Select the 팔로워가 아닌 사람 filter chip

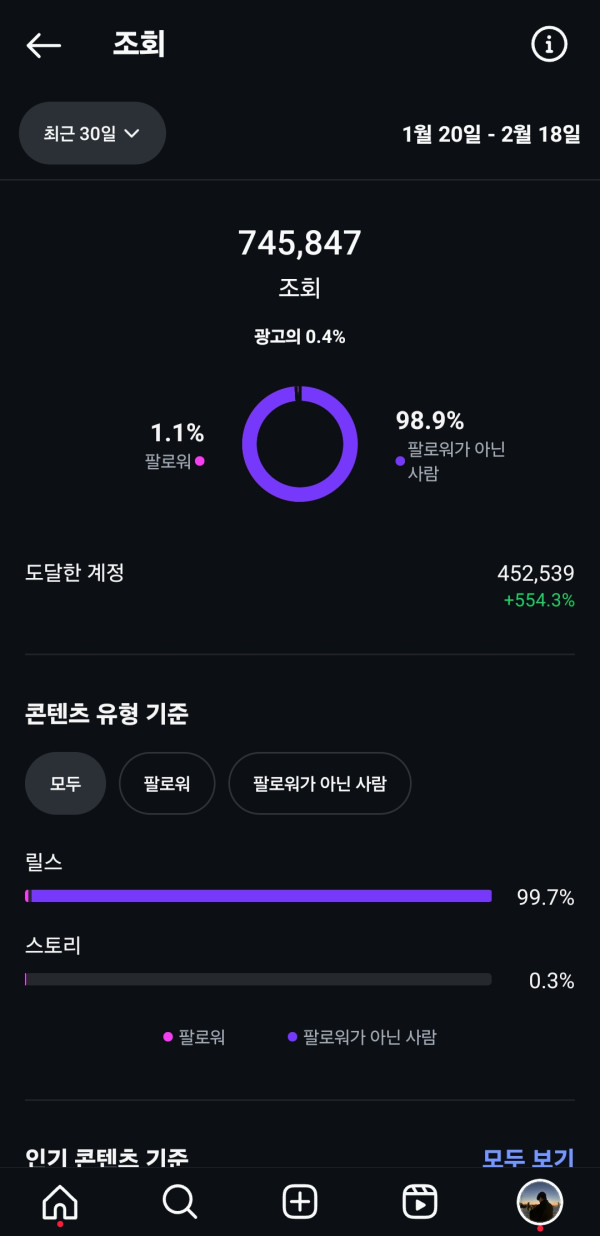pos(320,783)
